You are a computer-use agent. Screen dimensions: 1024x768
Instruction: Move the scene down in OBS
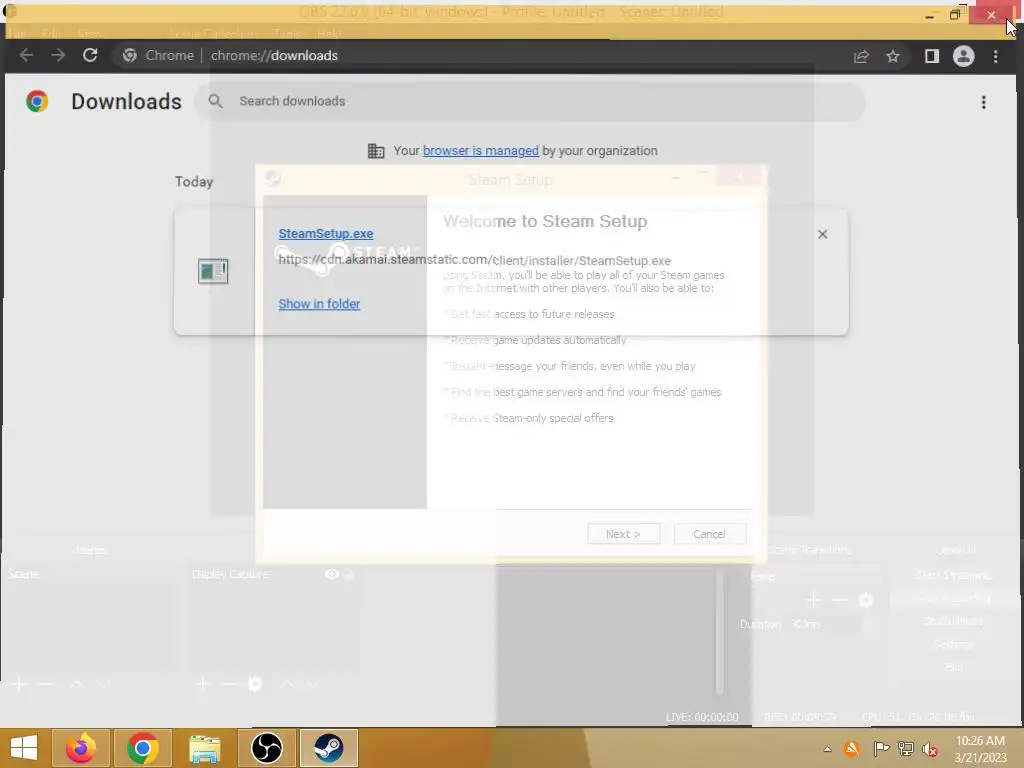[103, 684]
